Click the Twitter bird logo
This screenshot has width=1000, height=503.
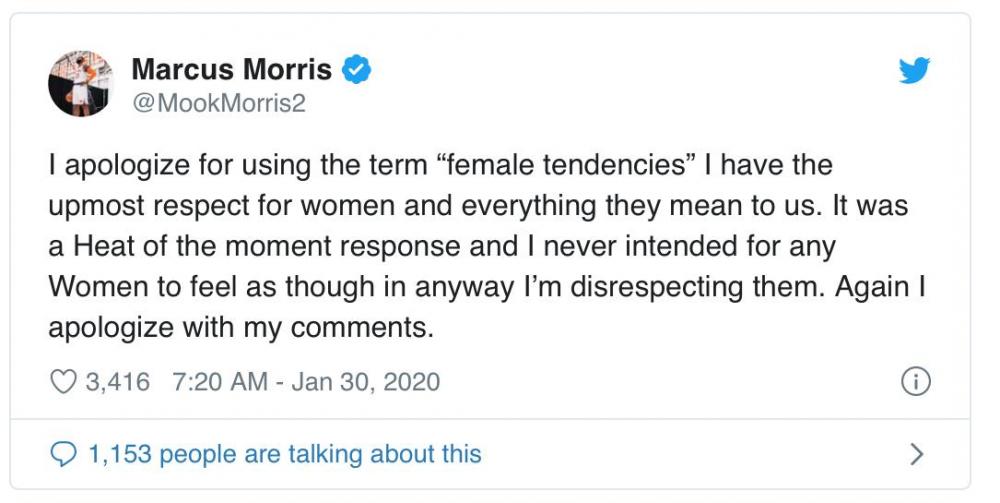coord(914,71)
